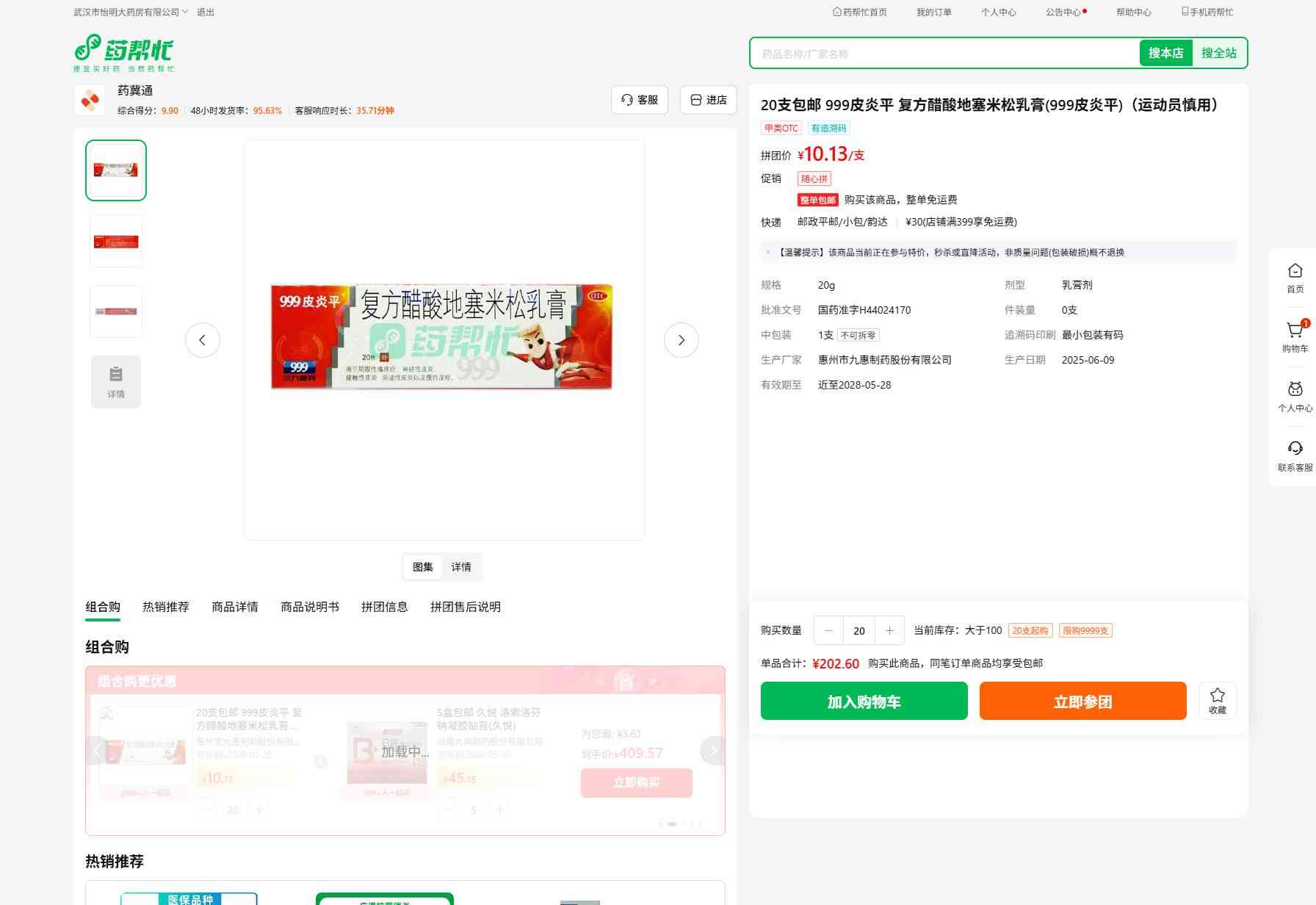The width and height of the screenshot is (1316, 905).
Task: Click the orange 立即参团 button
Action: click(1082, 702)
